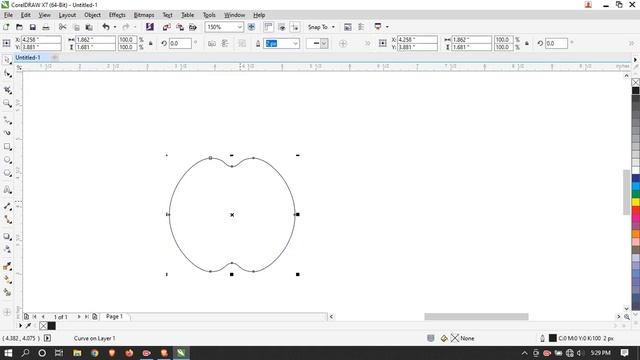Open the Layout menu
This screenshot has height=360, width=640.
point(67,15)
